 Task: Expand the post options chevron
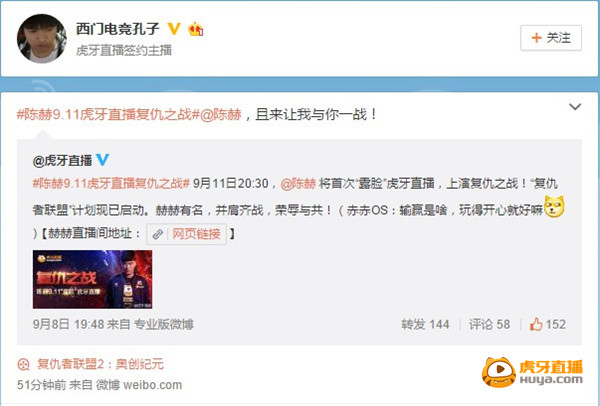point(575,107)
